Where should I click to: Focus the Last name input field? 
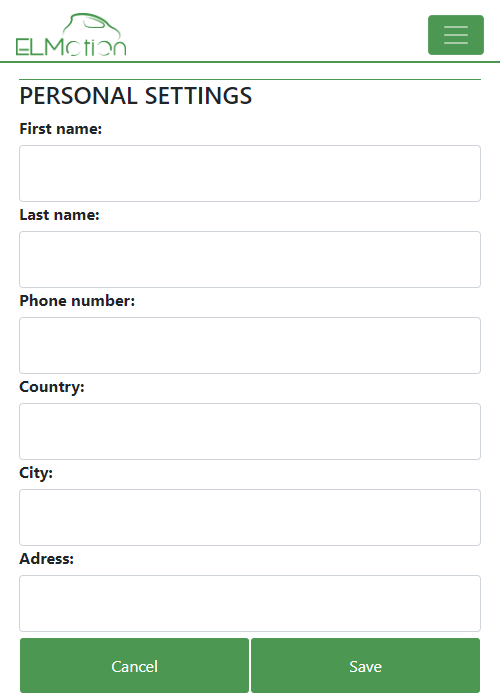[250, 260]
